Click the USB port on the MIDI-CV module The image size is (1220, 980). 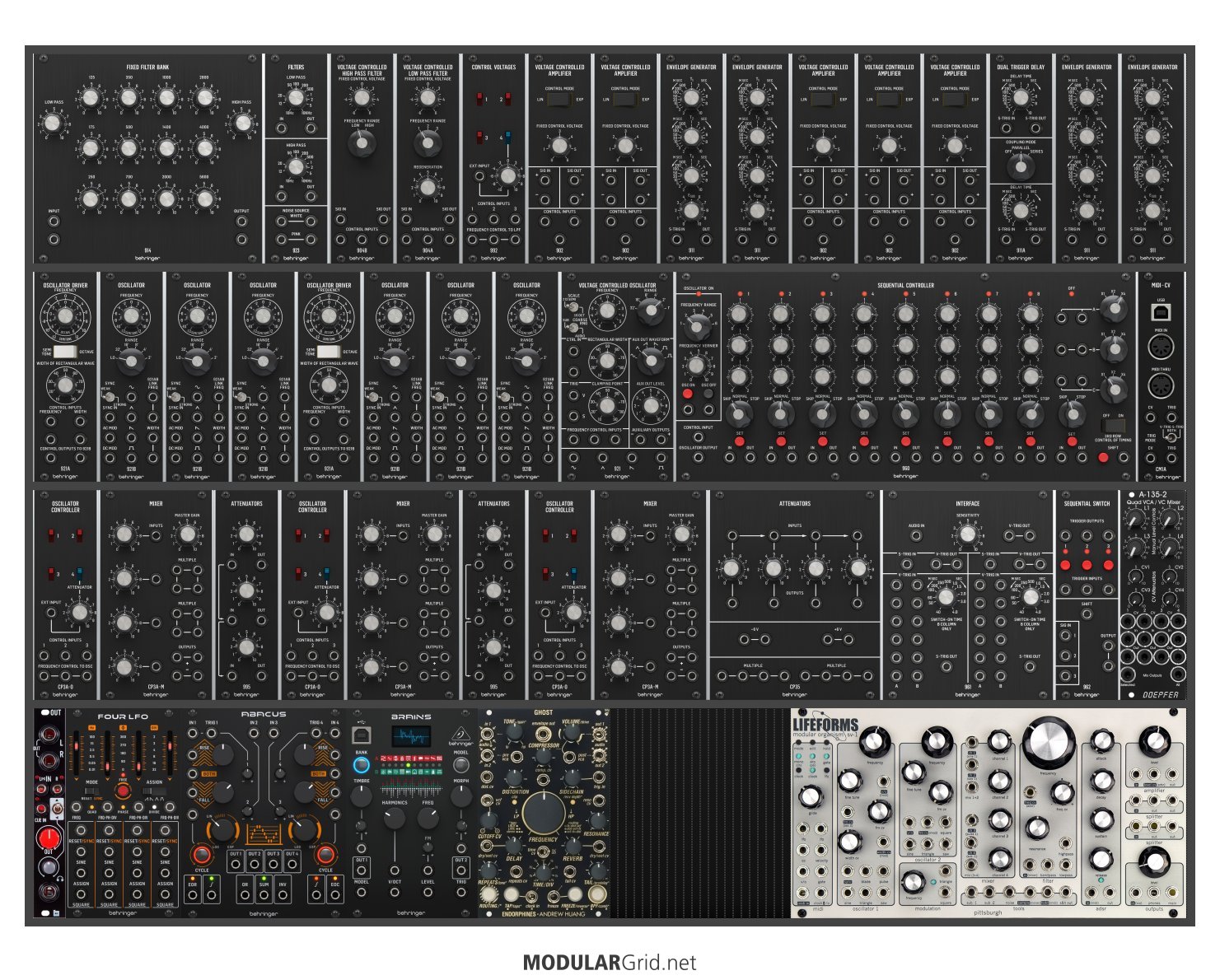coord(1160,312)
